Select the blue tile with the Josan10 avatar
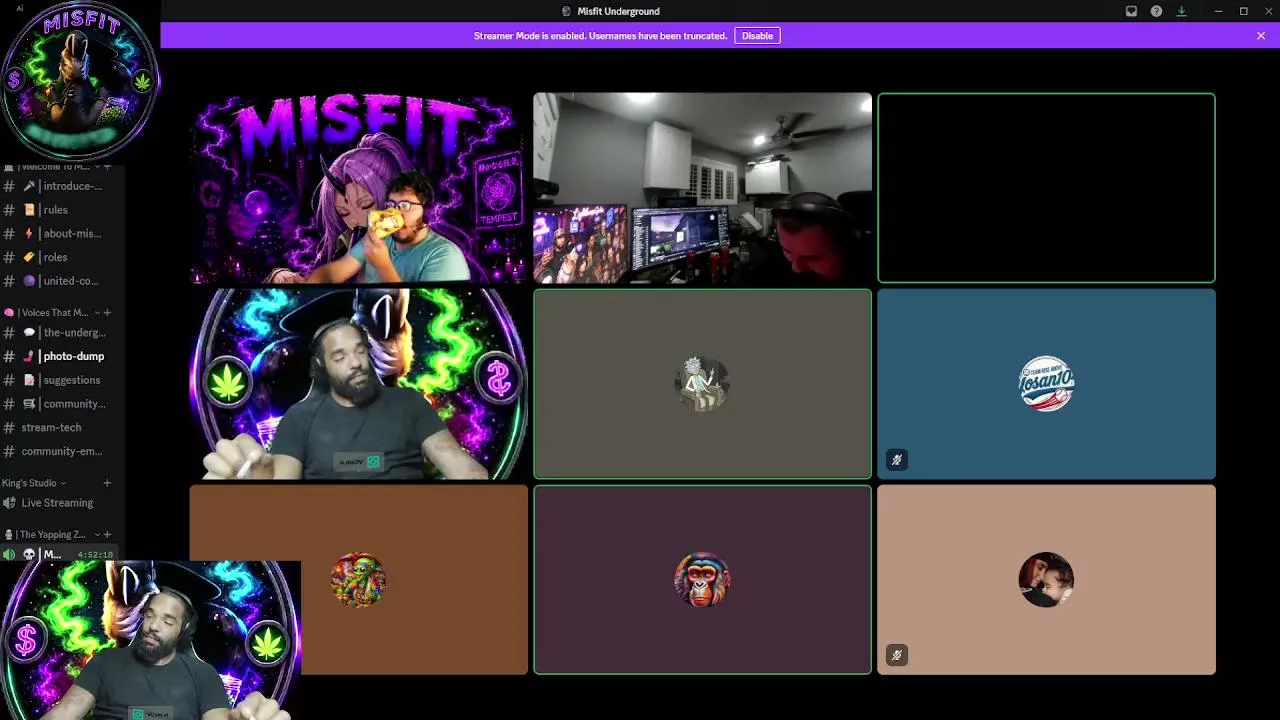 [1046, 384]
